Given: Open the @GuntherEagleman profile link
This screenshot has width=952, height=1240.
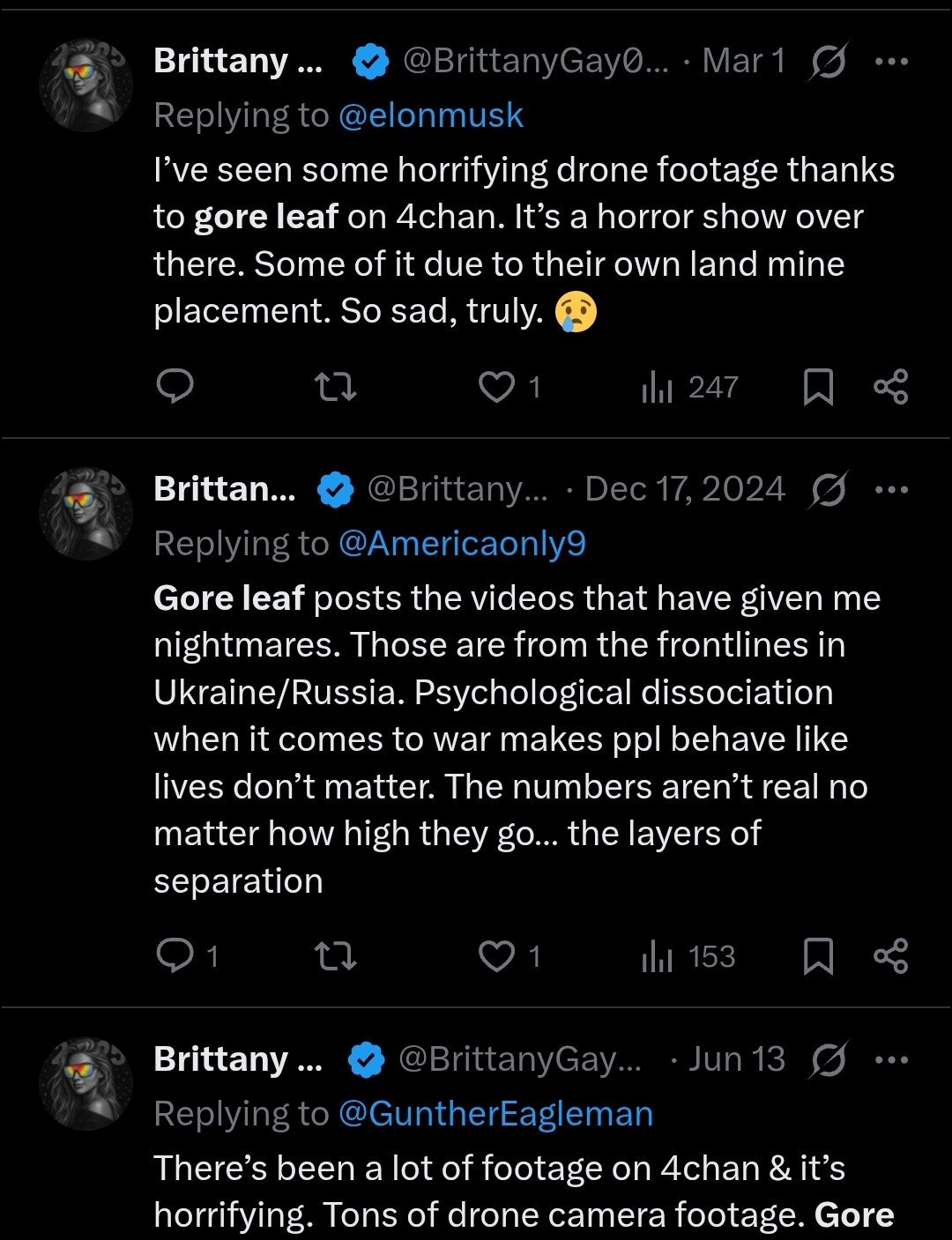Looking at the screenshot, I should coord(495,1114).
